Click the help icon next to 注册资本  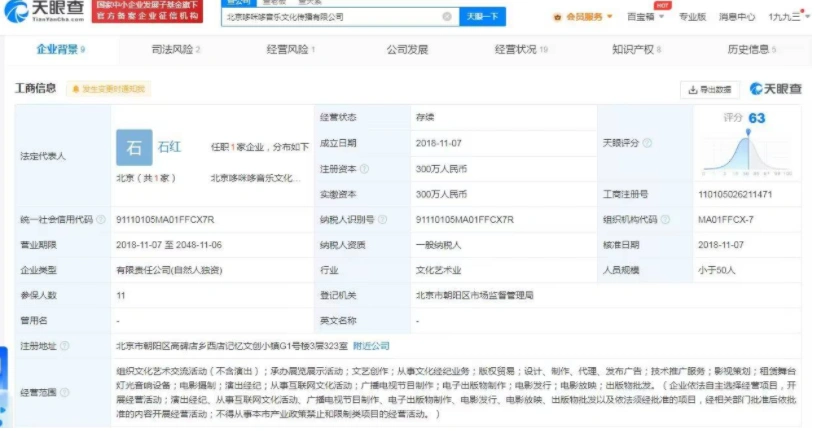point(363,169)
